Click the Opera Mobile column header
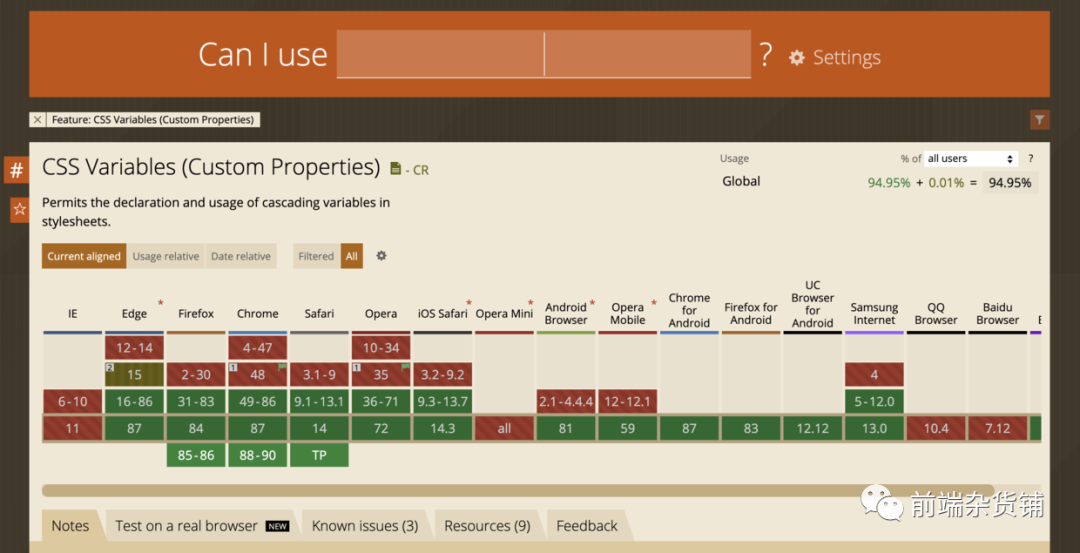The height and width of the screenshot is (553, 1080). pyautogui.click(x=627, y=313)
